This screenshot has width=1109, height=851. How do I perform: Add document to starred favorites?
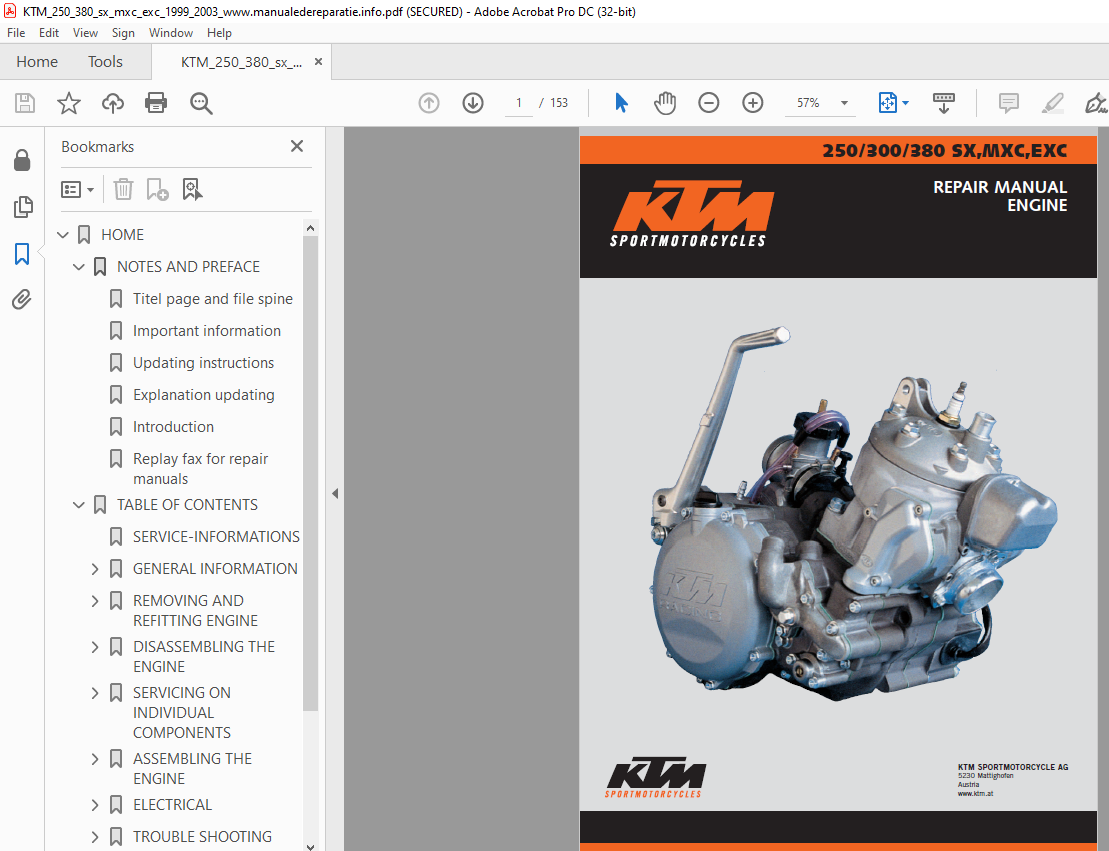click(69, 103)
